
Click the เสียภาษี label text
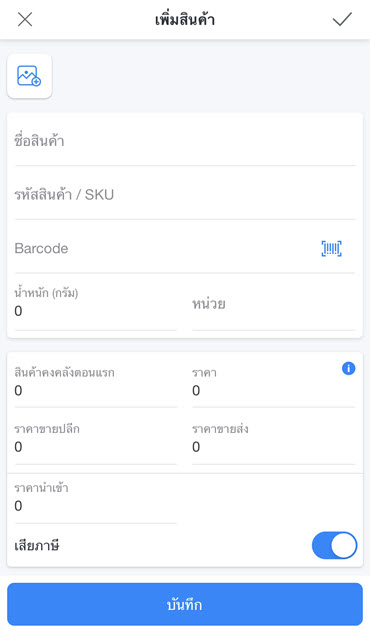pyautogui.click(x=37, y=545)
